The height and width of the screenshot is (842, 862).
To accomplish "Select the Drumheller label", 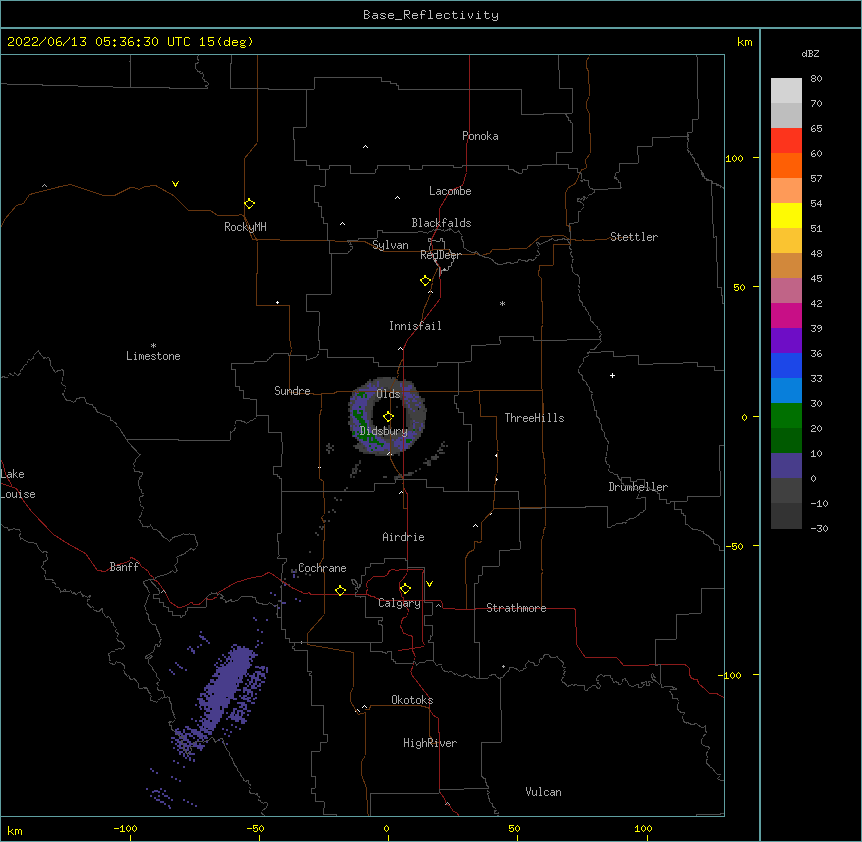I will pyautogui.click(x=638, y=487).
